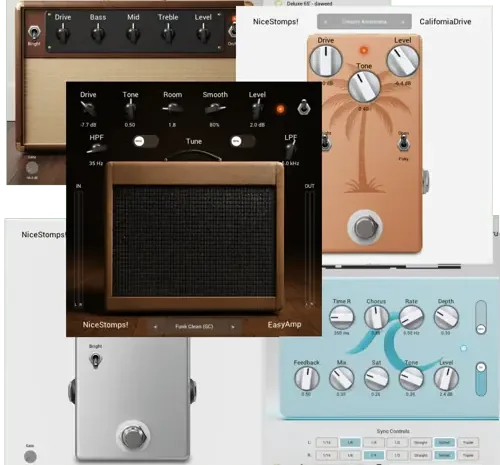Click the Bass knob on the amp head
This screenshot has height=465, width=500.
pos(98,35)
